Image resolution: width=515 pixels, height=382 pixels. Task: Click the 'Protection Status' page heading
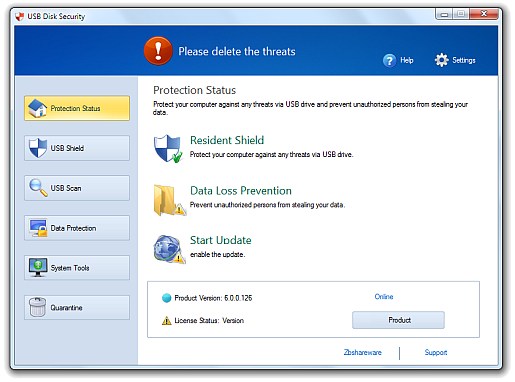pos(194,90)
